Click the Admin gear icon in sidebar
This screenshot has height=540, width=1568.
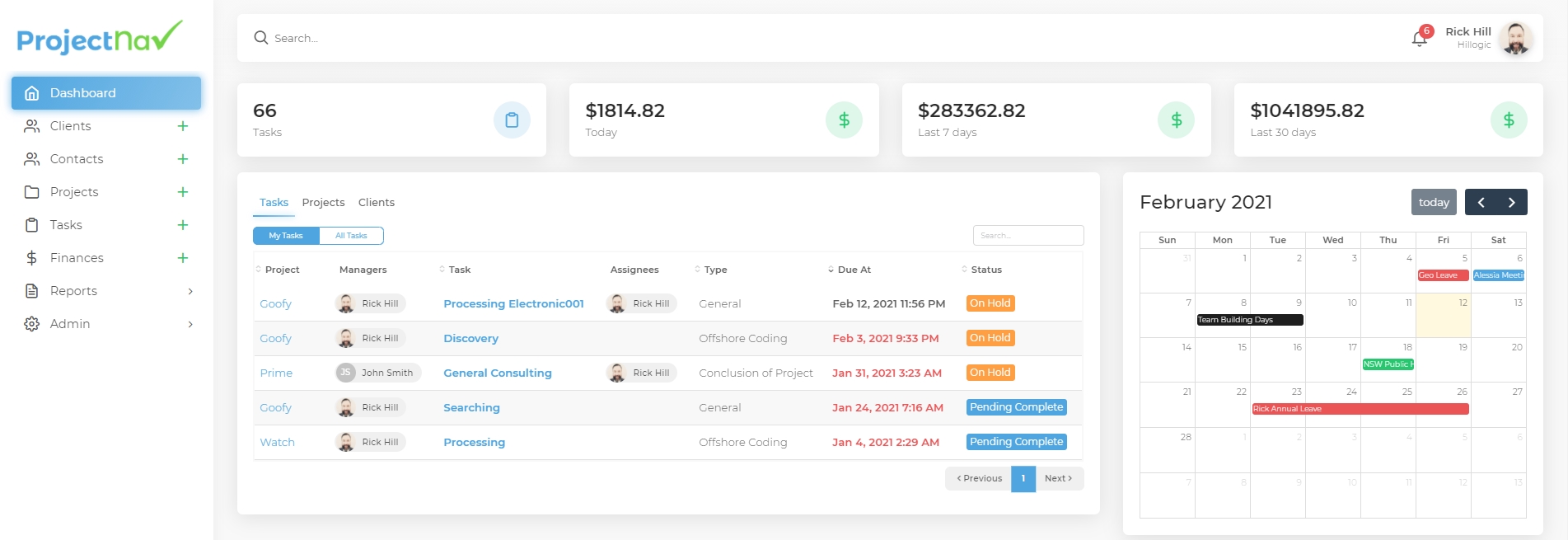point(32,324)
